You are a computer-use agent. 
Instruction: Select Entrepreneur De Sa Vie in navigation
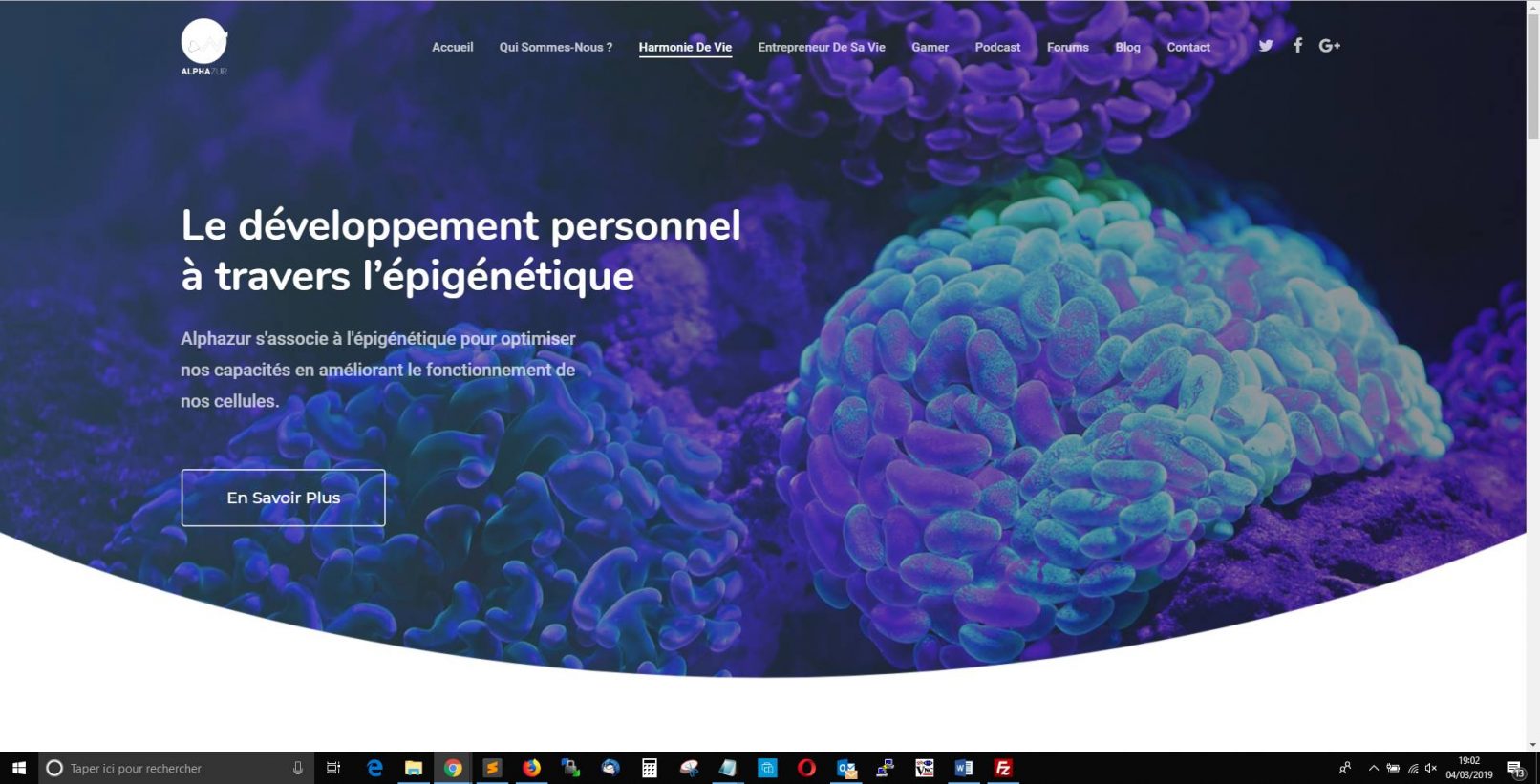tap(821, 47)
